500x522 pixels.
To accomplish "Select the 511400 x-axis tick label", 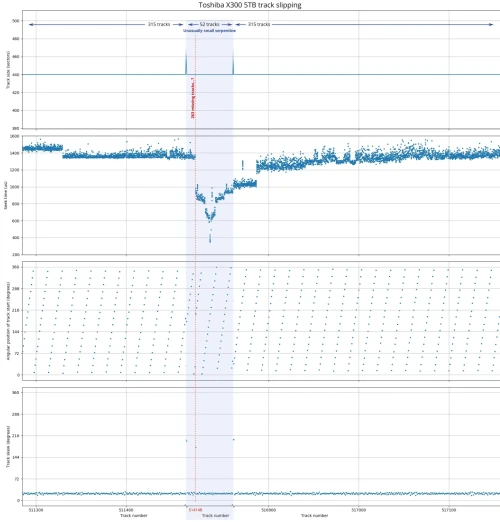I will point(126,510).
